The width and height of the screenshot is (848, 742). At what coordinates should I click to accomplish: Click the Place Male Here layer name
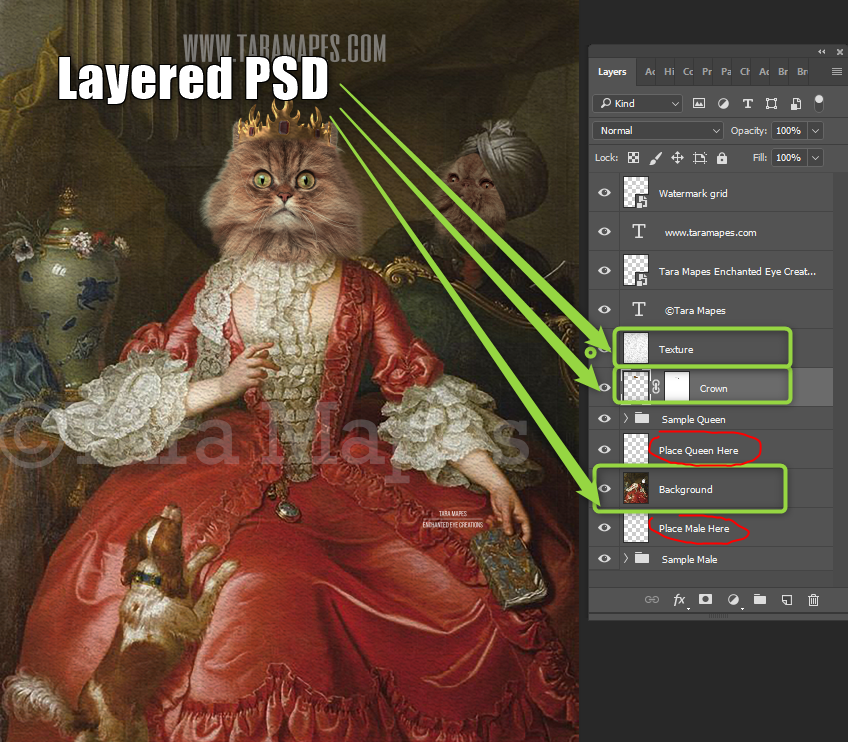point(694,528)
